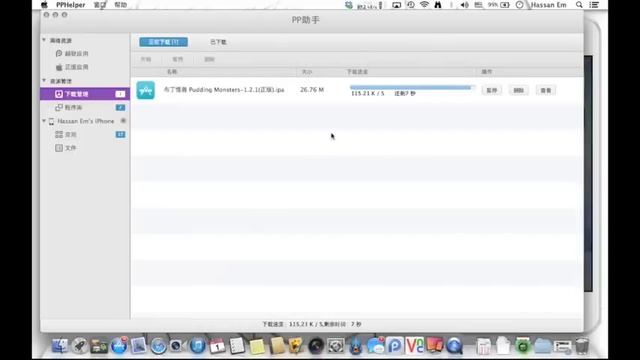640x360 pixels.
Task: Open the PPHelper menu
Action: pos(71,5)
